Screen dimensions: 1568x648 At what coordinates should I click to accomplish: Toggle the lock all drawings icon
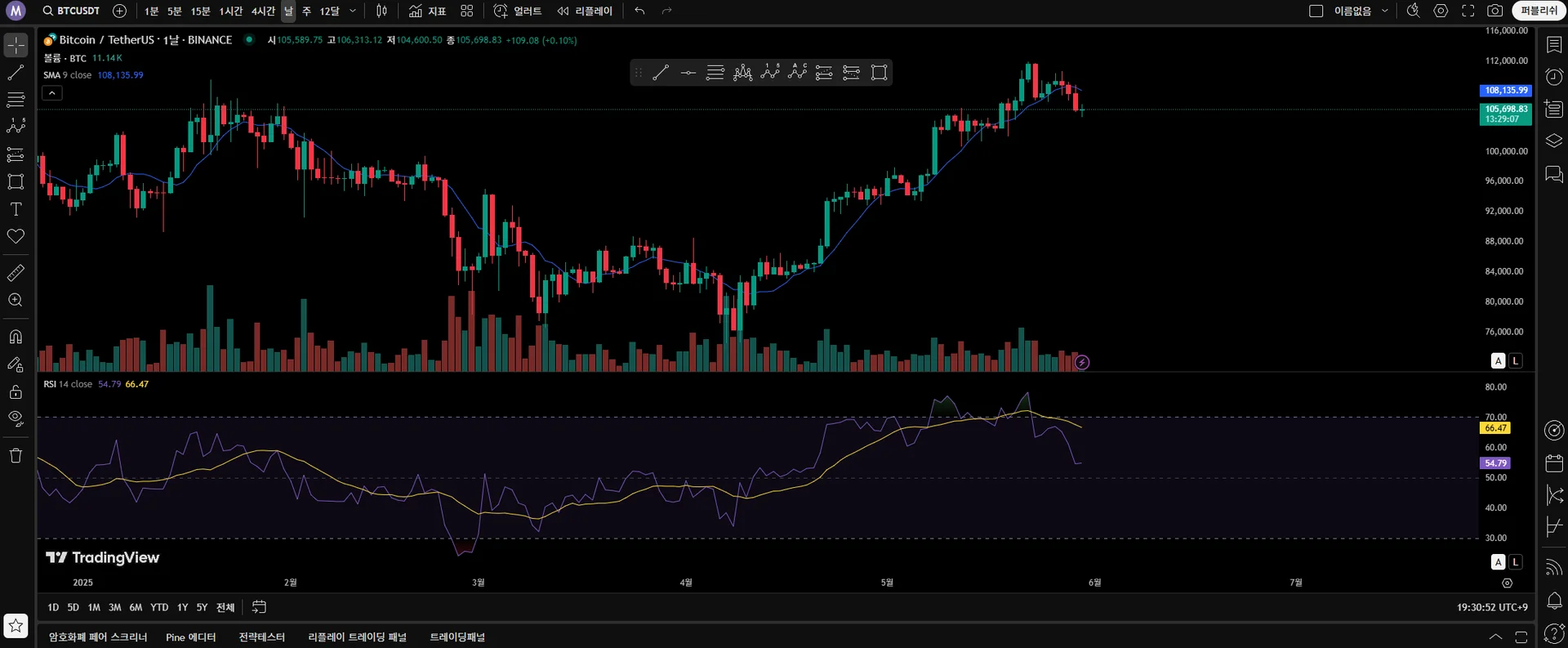click(x=16, y=392)
